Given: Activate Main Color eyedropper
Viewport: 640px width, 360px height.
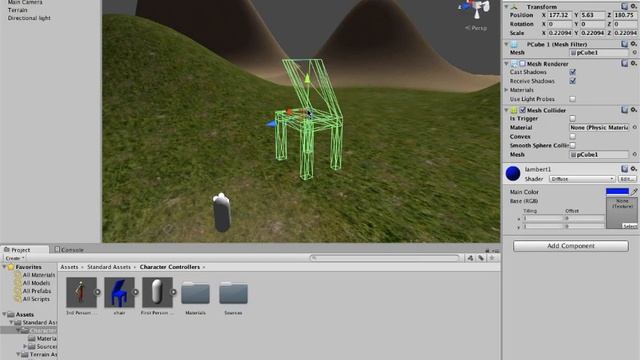Looking at the screenshot, I should (x=635, y=191).
